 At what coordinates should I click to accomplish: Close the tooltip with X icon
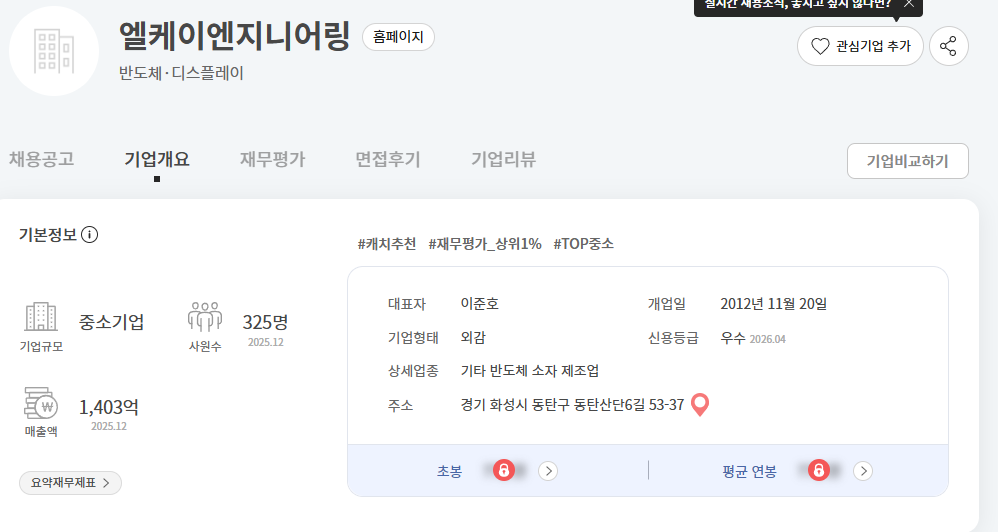coord(909,4)
